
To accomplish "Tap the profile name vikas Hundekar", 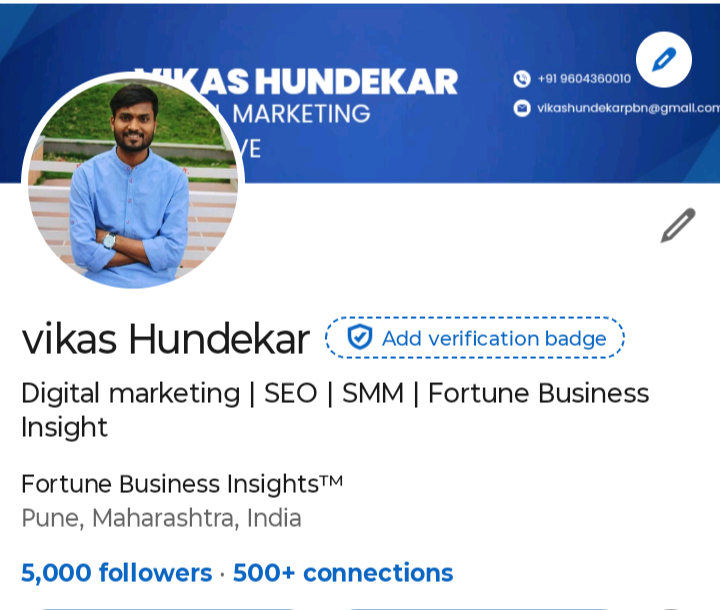I will 165,340.
